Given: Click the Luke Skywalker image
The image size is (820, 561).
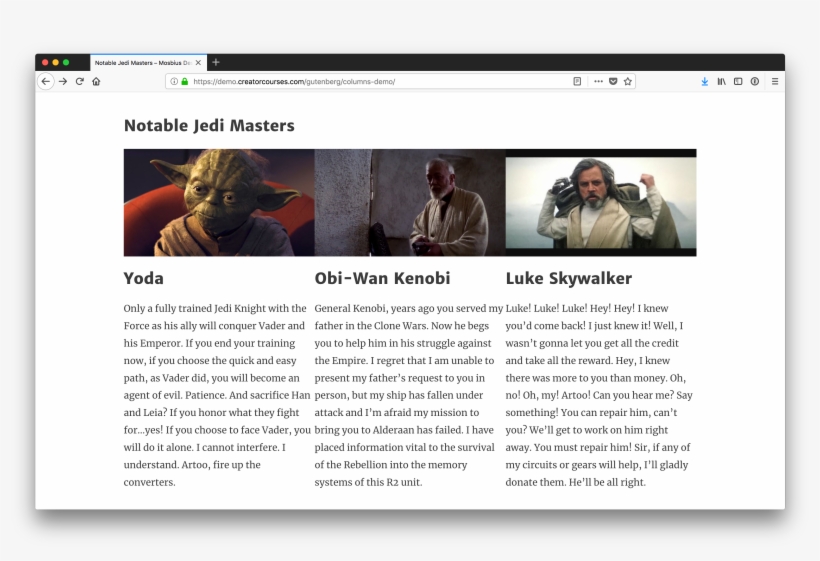Looking at the screenshot, I should (601, 202).
